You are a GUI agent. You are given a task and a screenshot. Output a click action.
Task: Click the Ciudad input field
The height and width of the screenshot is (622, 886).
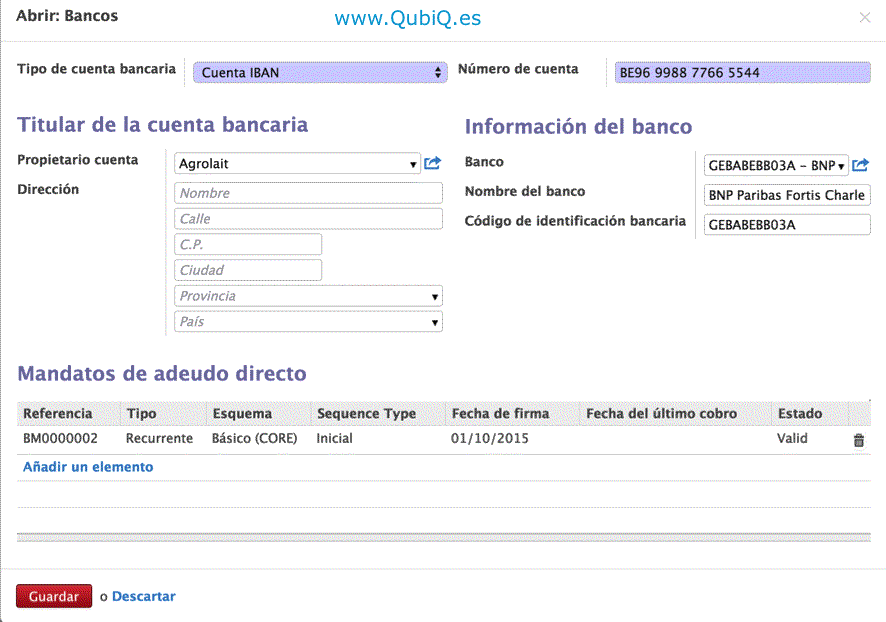pos(248,270)
